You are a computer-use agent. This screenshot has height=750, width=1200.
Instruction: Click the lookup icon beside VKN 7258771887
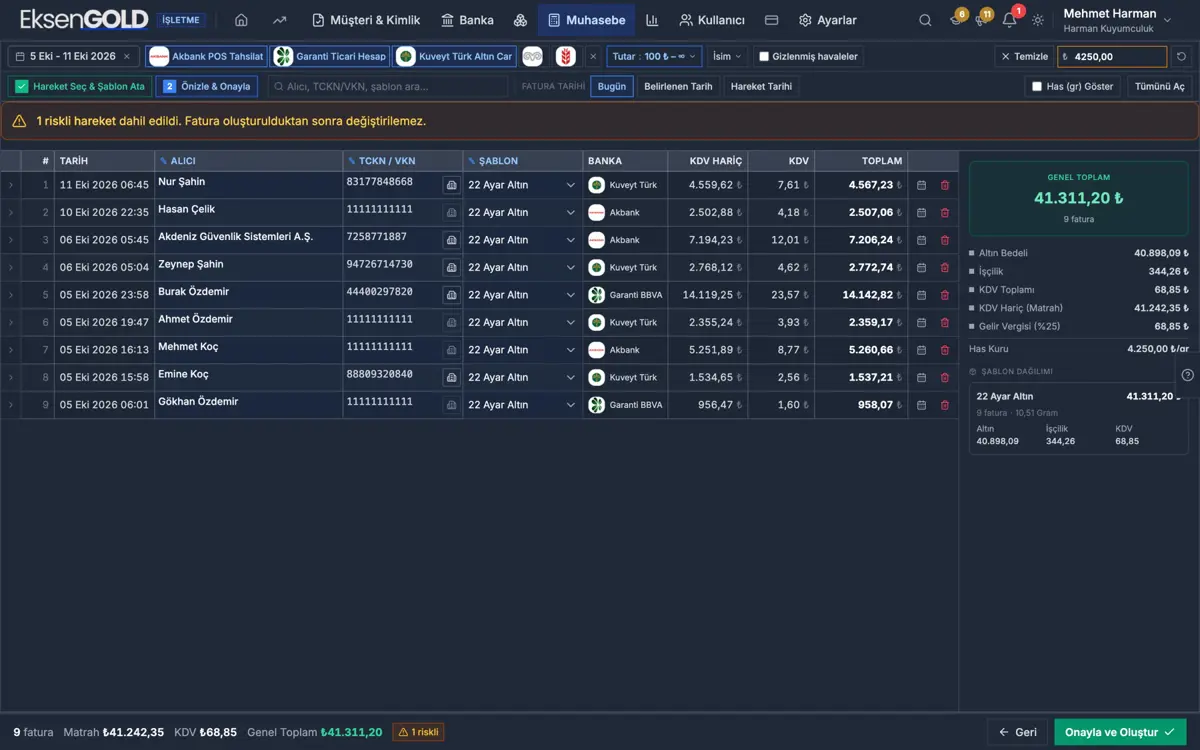[x=451, y=240]
